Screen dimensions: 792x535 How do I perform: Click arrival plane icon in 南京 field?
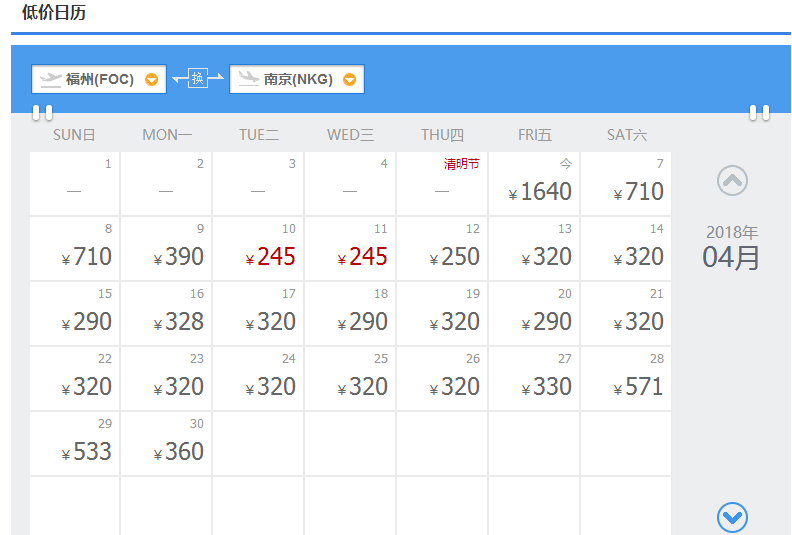[249, 79]
